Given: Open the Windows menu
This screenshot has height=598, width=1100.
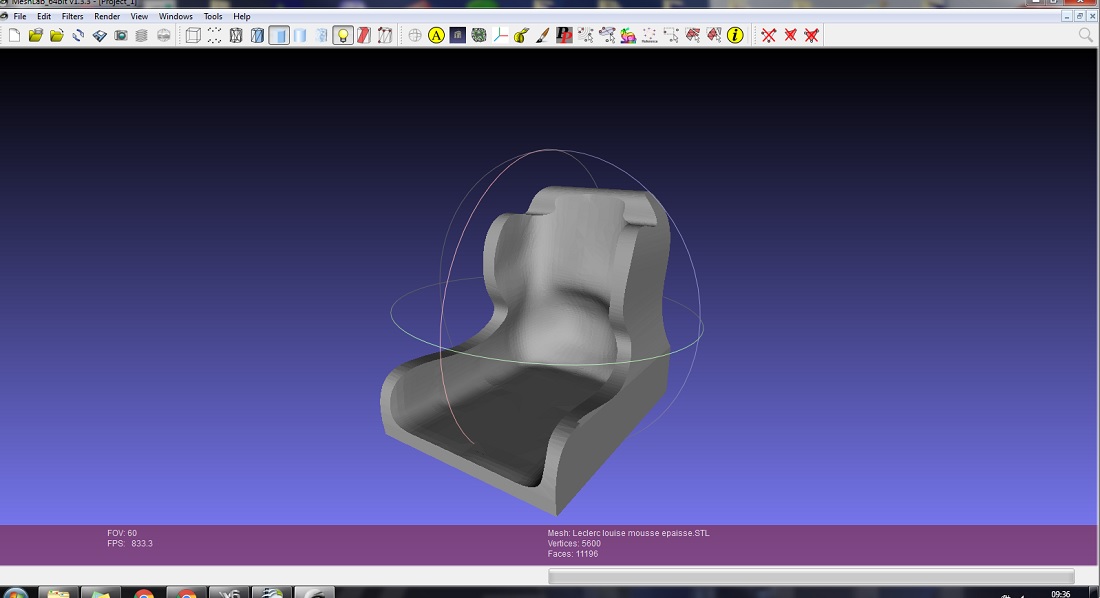Looking at the screenshot, I should (175, 16).
